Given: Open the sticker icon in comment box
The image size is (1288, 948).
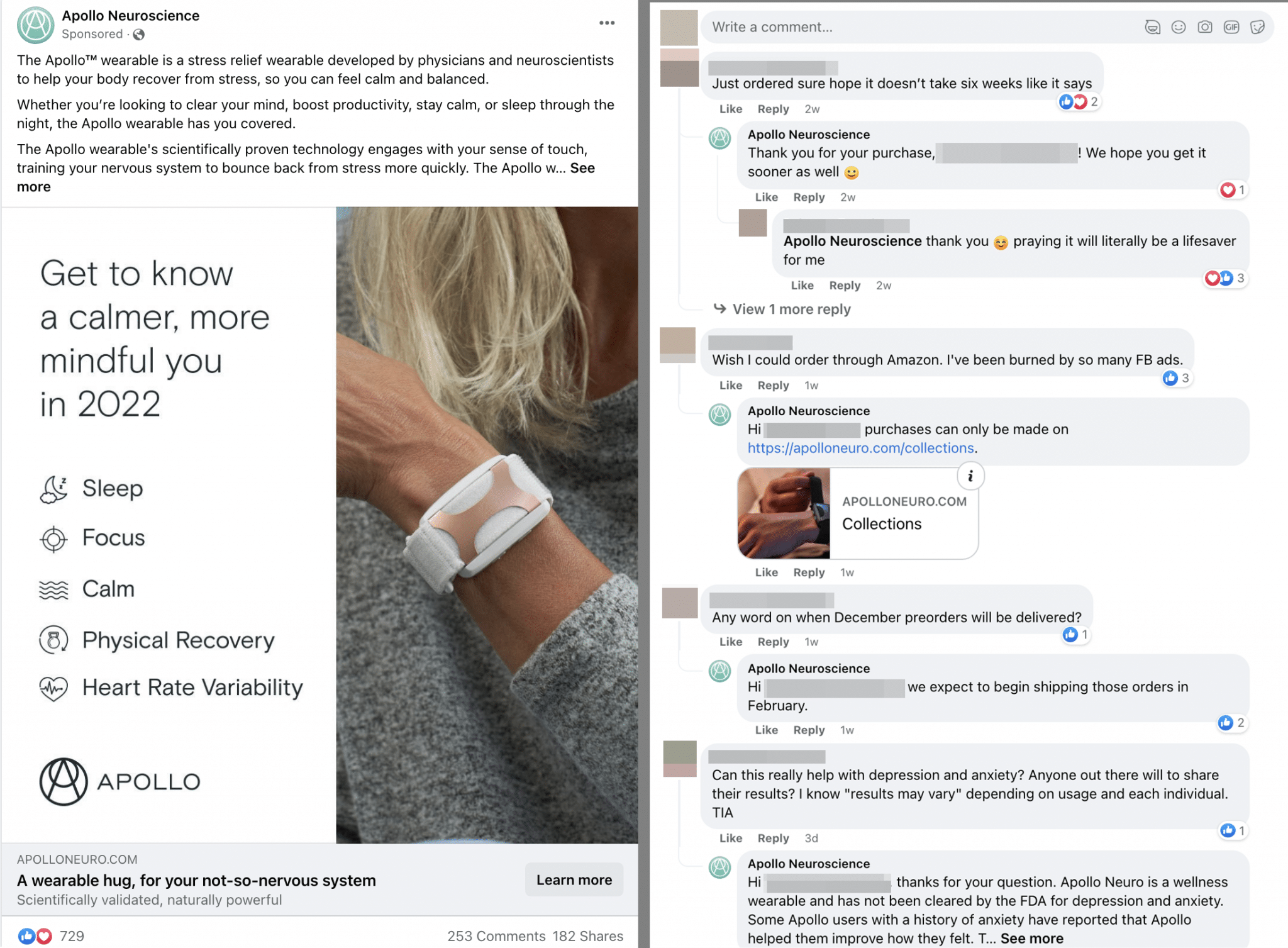Looking at the screenshot, I should click(x=1257, y=27).
